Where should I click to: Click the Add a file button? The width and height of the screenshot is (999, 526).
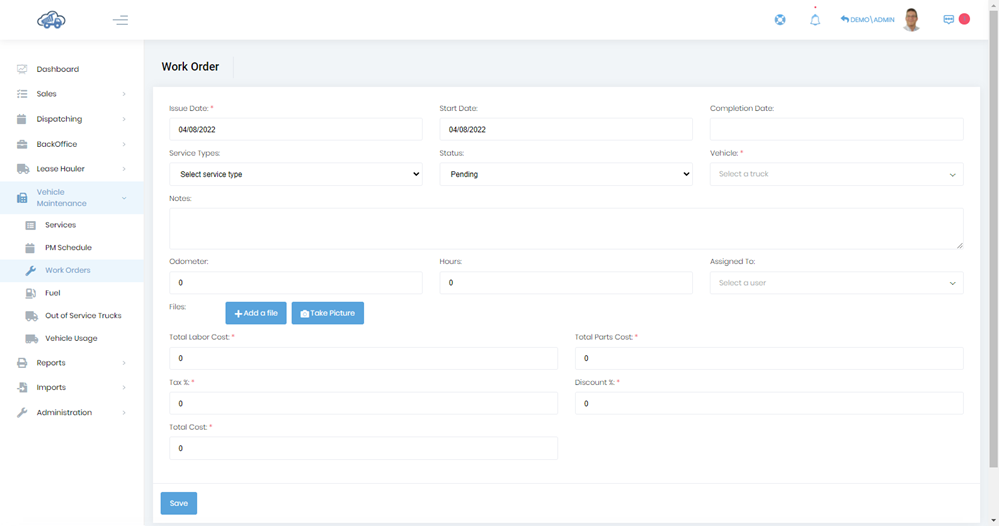tap(256, 313)
